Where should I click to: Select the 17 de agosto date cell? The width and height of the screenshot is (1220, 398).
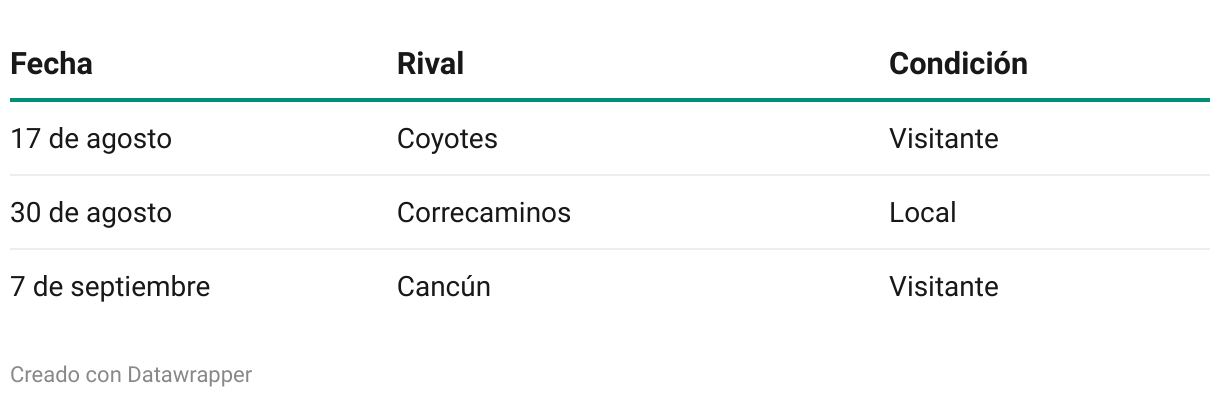(91, 139)
